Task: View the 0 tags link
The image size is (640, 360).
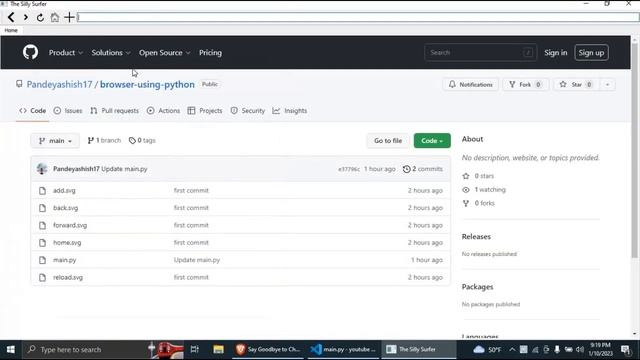Action: click(142, 140)
